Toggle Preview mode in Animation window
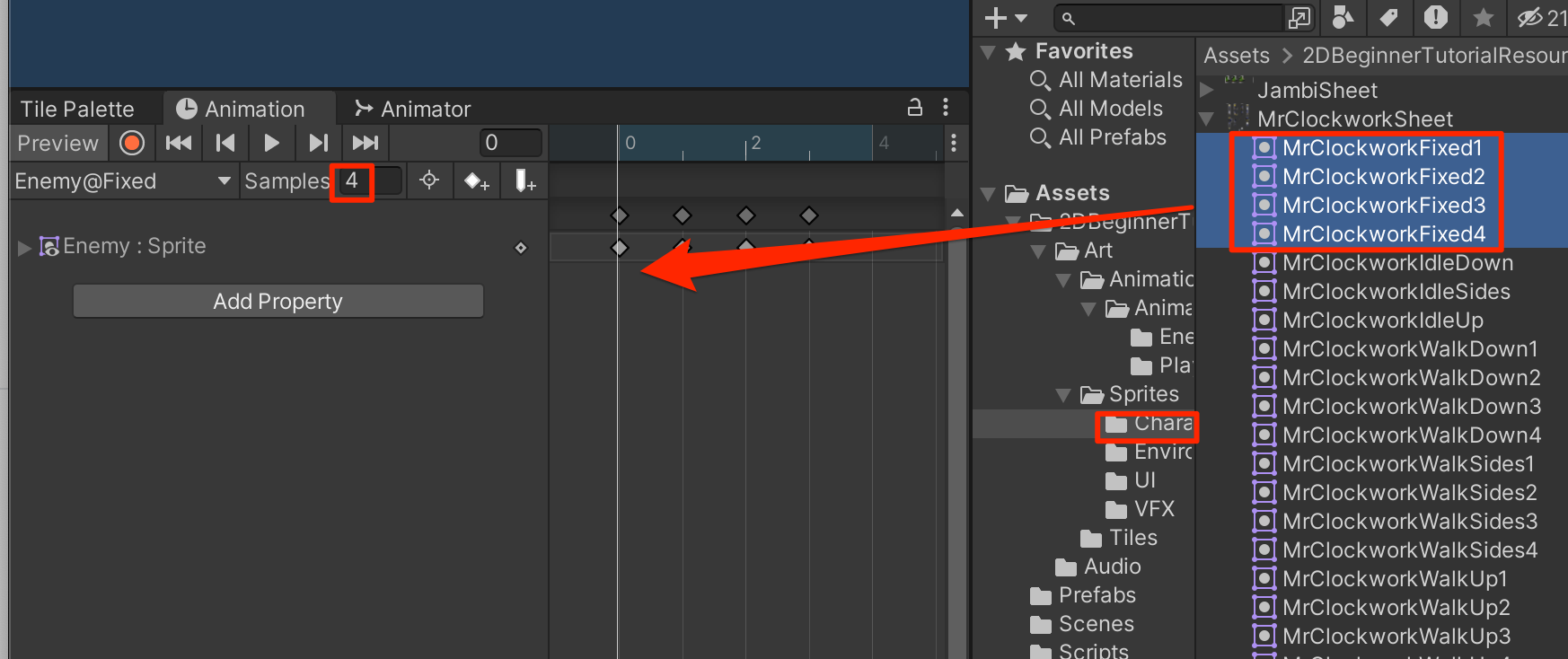Screen dimensions: 1568x659 pos(58,143)
